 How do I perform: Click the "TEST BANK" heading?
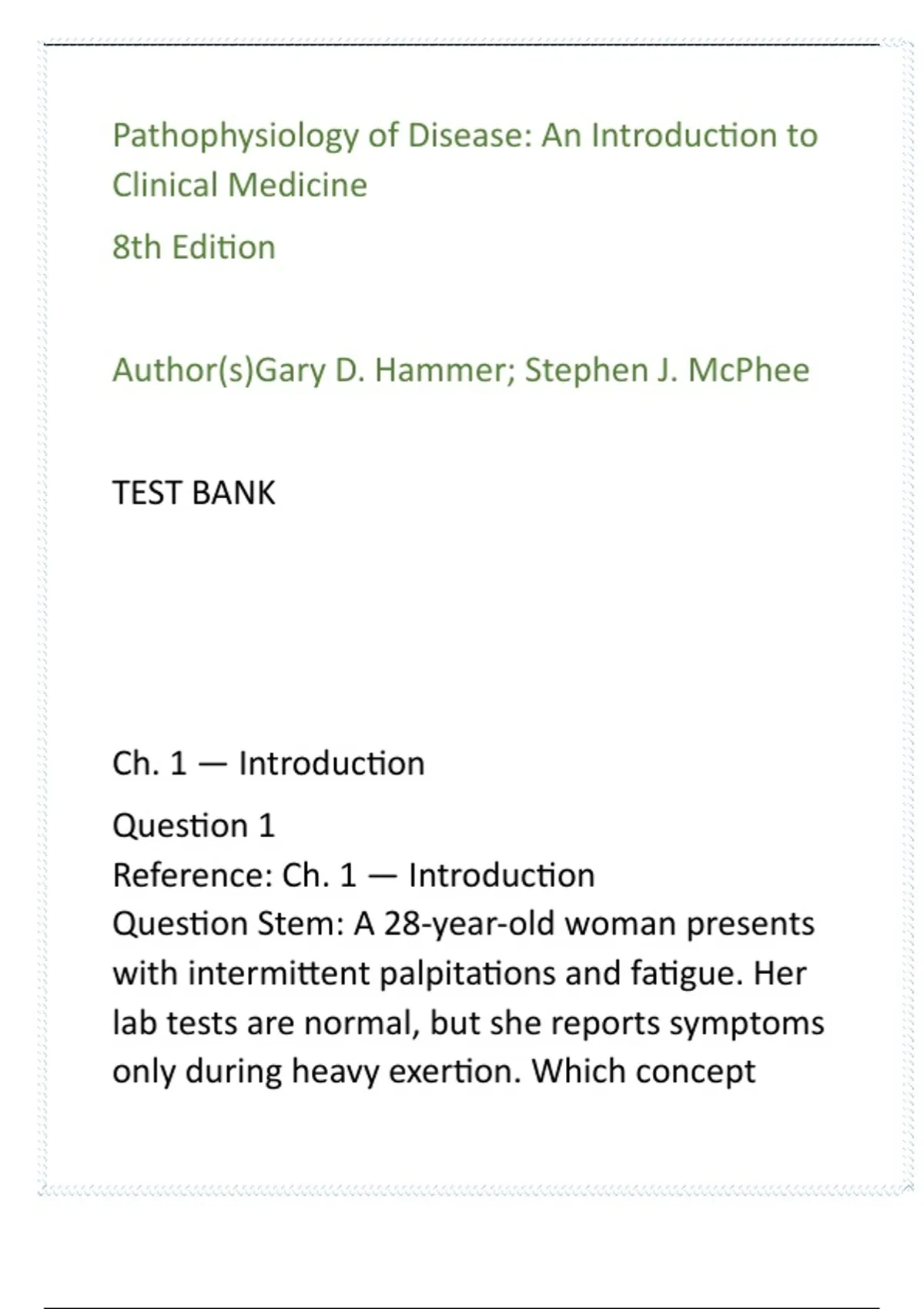[x=193, y=494]
